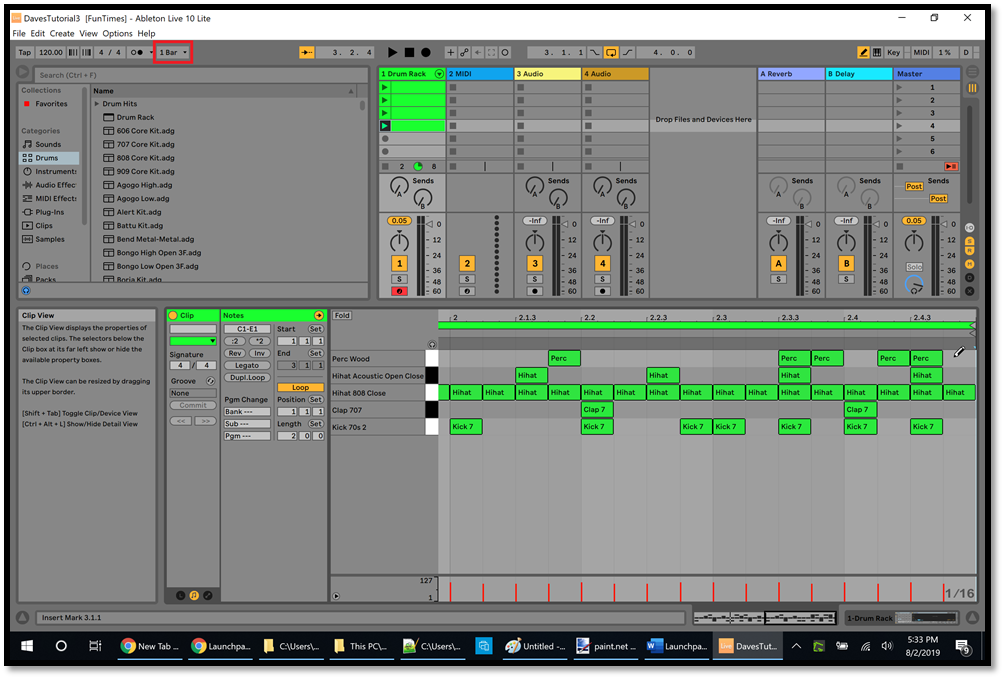Open the Options menu
The image size is (1004, 679).
pos(117,33)
